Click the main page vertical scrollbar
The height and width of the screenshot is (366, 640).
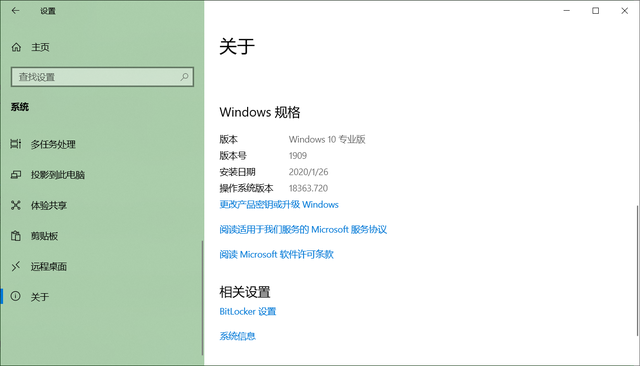pyautogui.click(x=637, y=270)
